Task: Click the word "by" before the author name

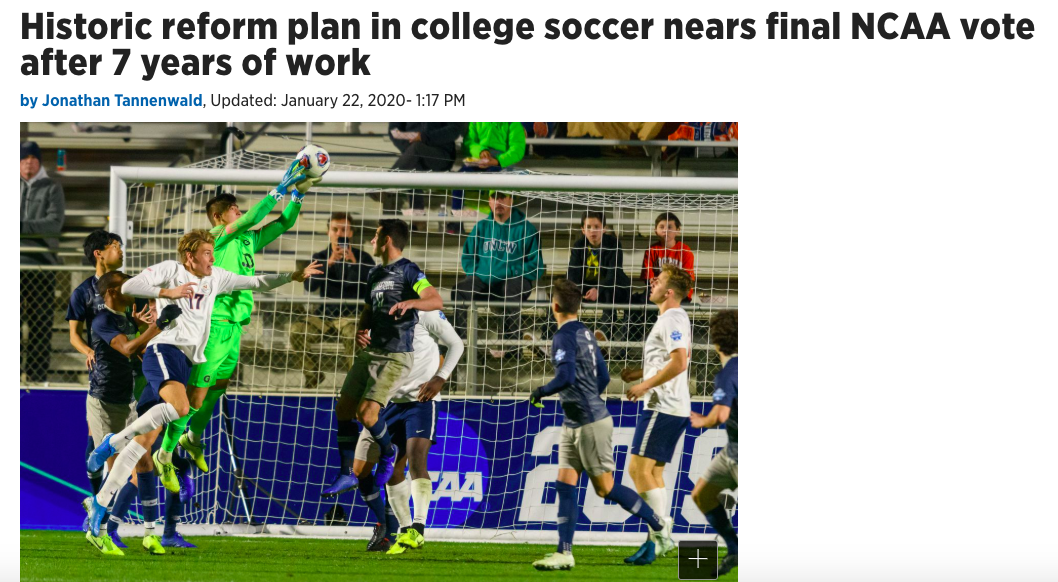Action: coord(29,101)
